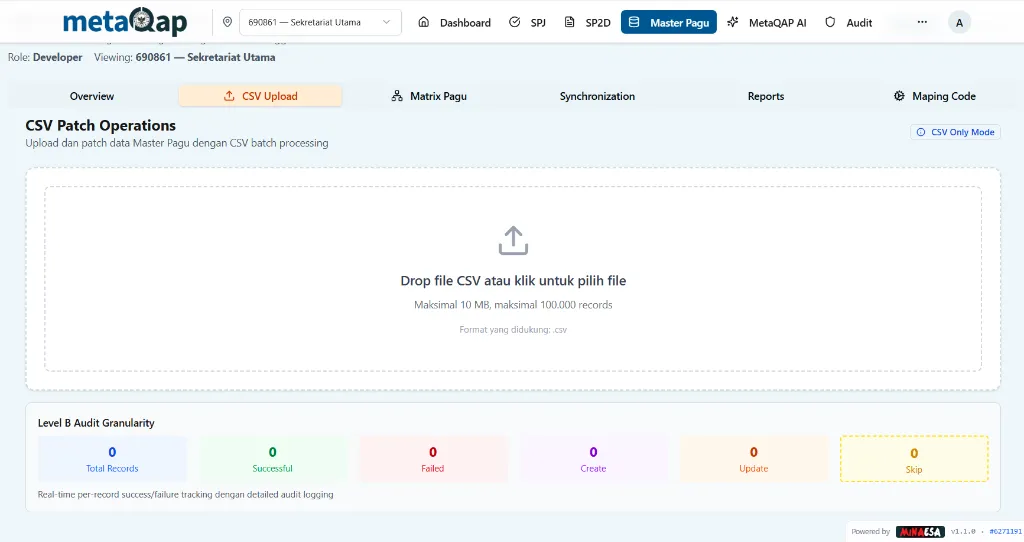The width and height of the screenshot is (1024, 542).
Task: Click the Role: Developer label
Action: (x=45, y=57)
